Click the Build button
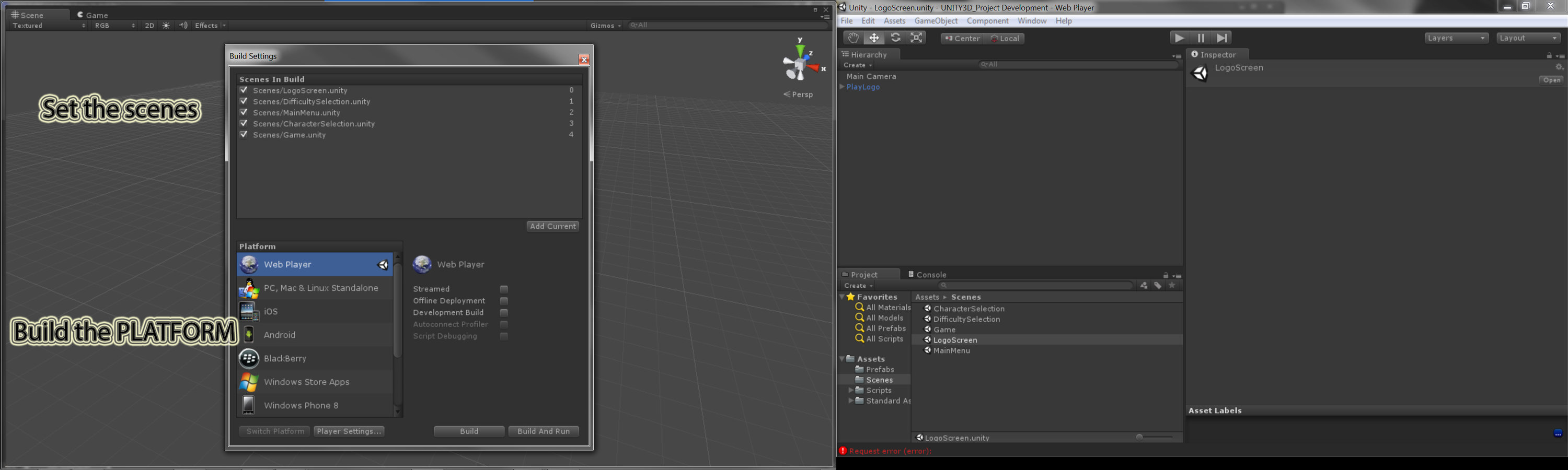 pyautogui.click(x=469, y=431)
